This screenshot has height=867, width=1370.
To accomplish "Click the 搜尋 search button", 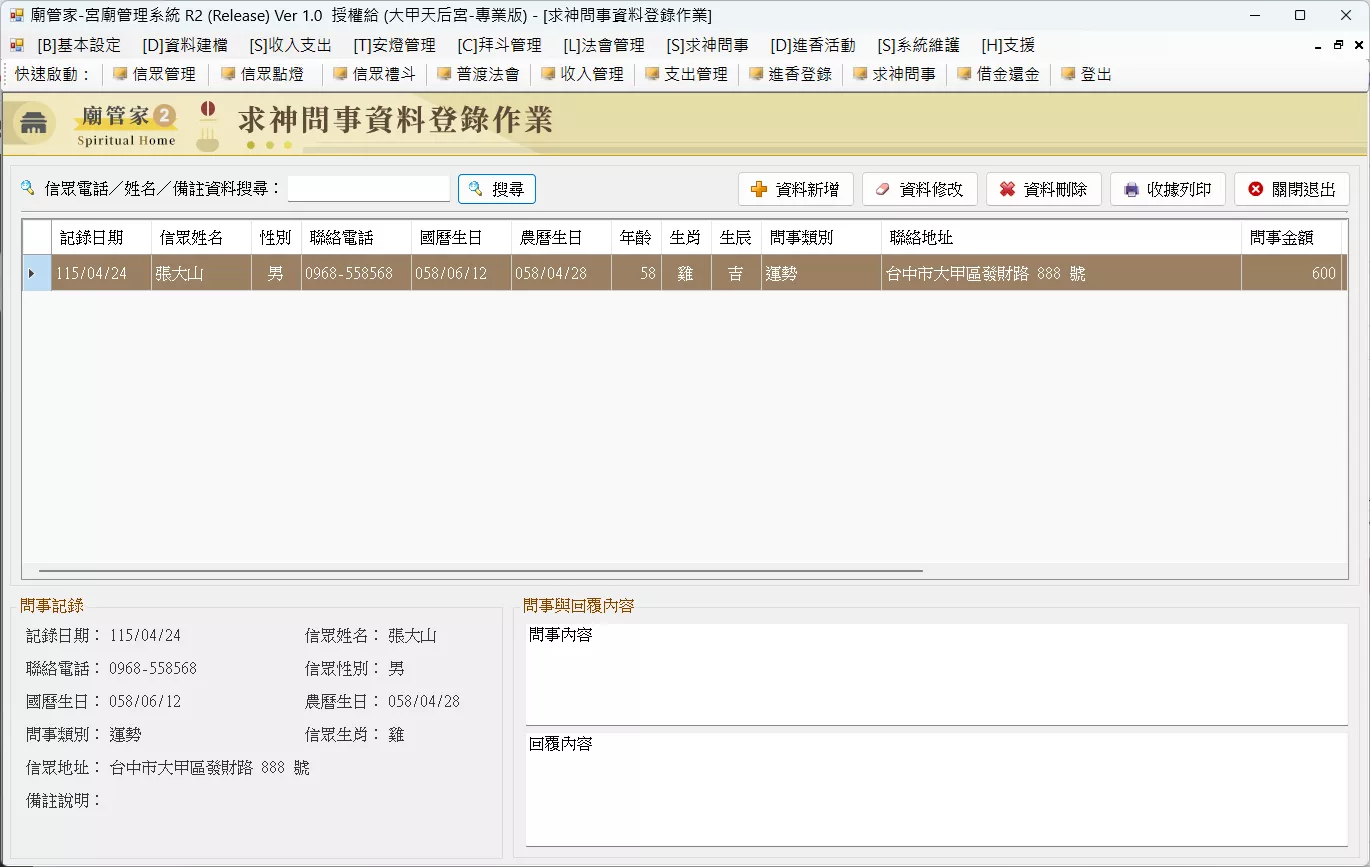I will 497,189.
